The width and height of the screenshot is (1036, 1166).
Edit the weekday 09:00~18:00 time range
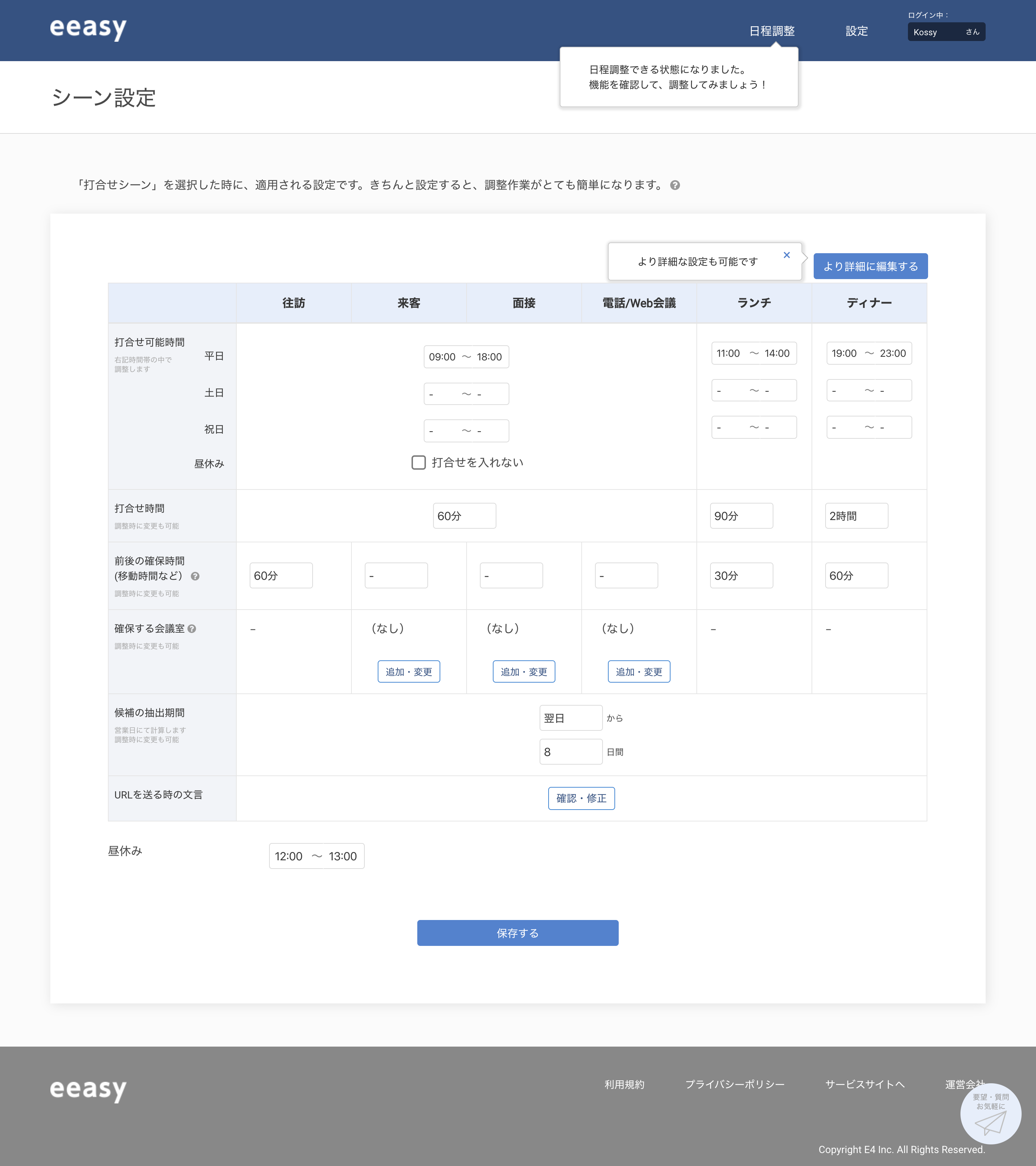coord(466,356)
